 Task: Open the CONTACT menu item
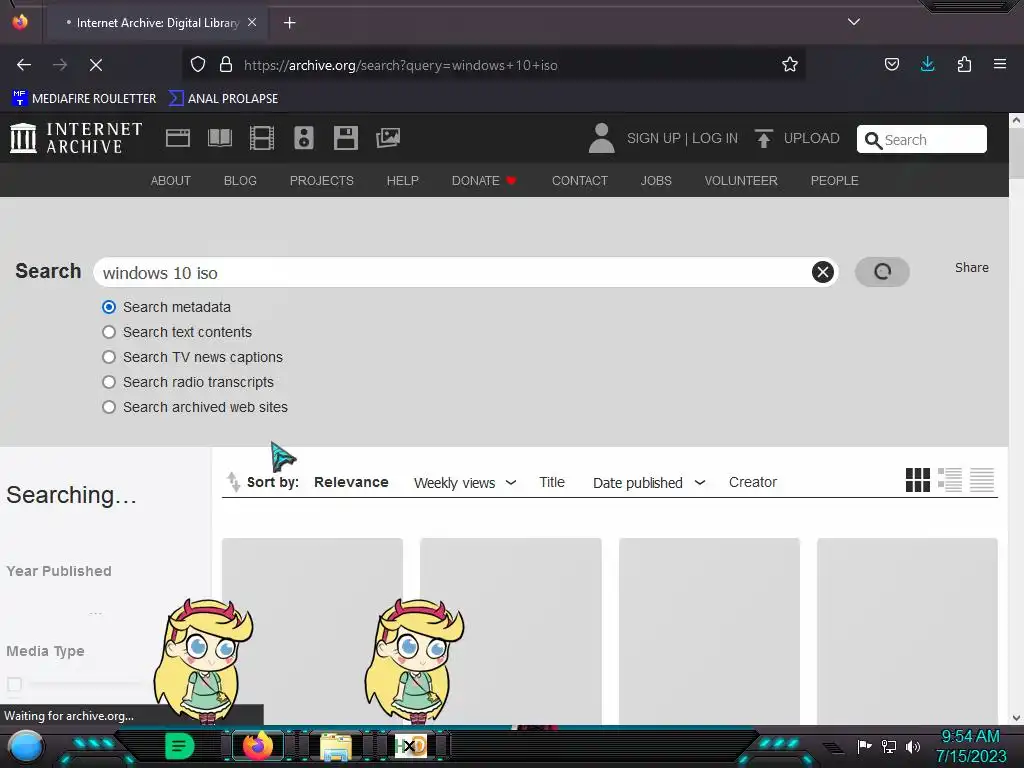tap(579, 181)
